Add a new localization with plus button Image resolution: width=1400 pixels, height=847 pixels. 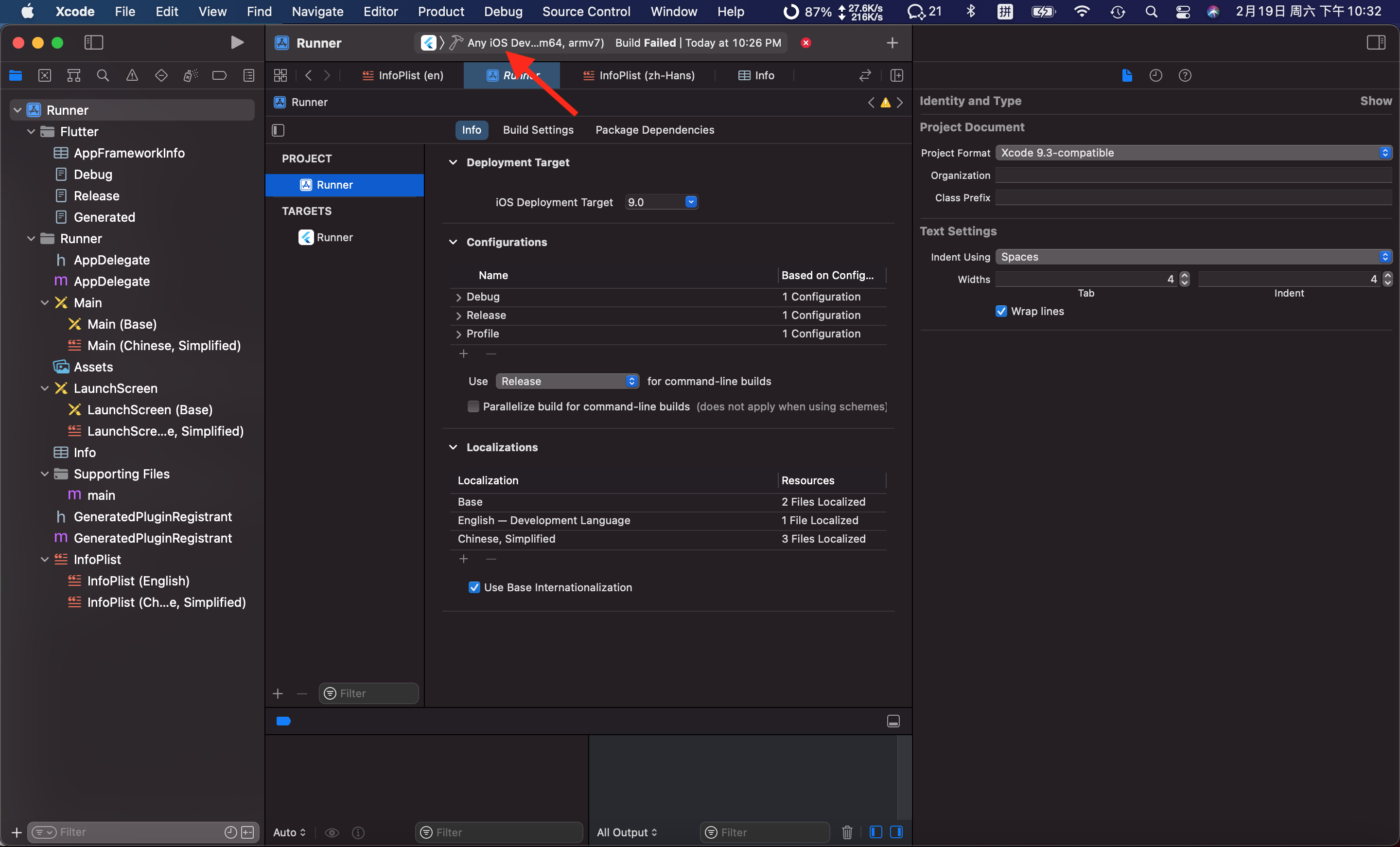(464, 559)
